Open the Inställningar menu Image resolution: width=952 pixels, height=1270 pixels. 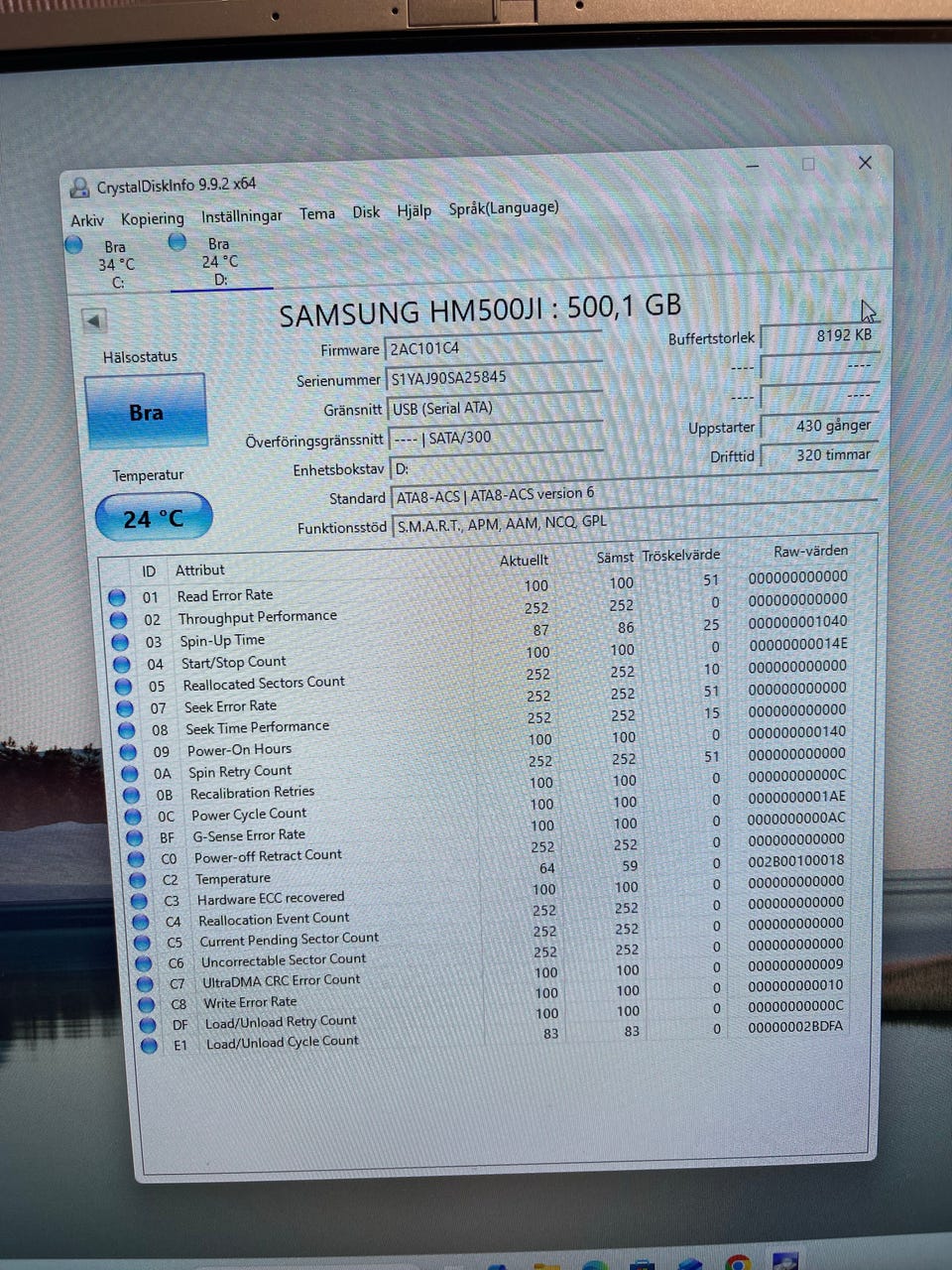[x=241, y=215]
